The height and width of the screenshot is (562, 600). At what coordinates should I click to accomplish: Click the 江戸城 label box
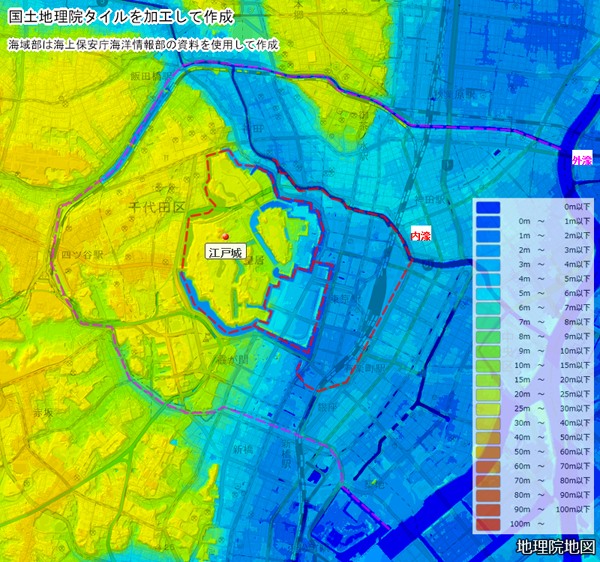click(x=225, y=254)
